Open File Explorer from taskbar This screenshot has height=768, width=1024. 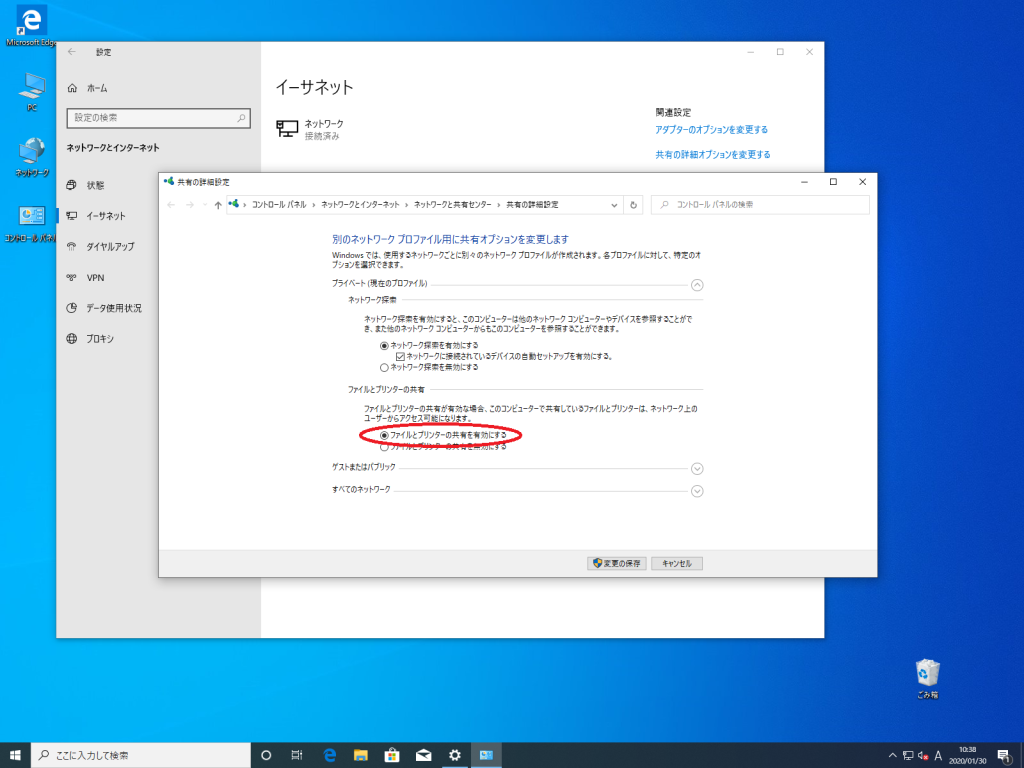click(x=360, y=755)
